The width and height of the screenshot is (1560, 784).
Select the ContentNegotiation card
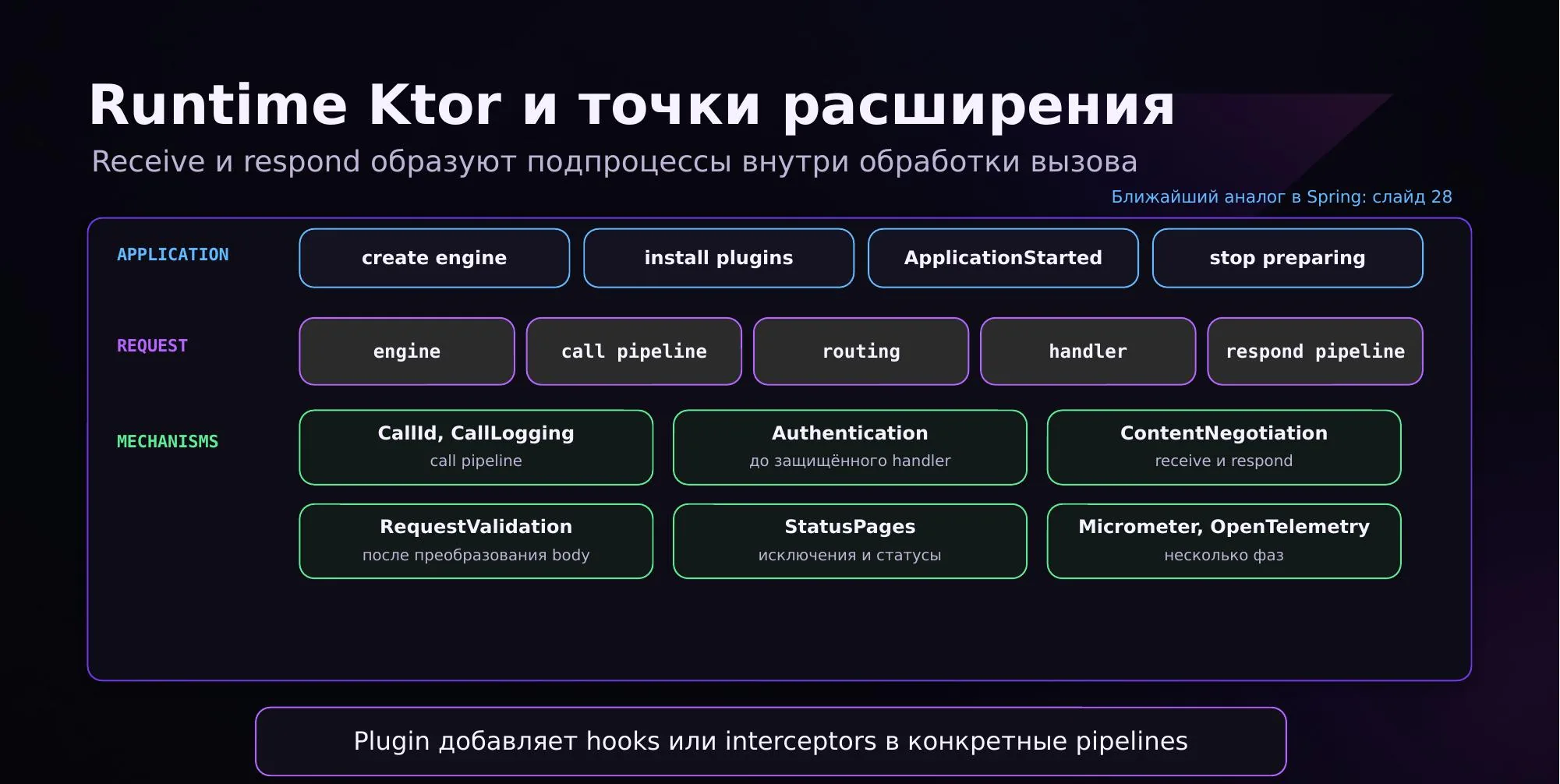click(1224, 447)
